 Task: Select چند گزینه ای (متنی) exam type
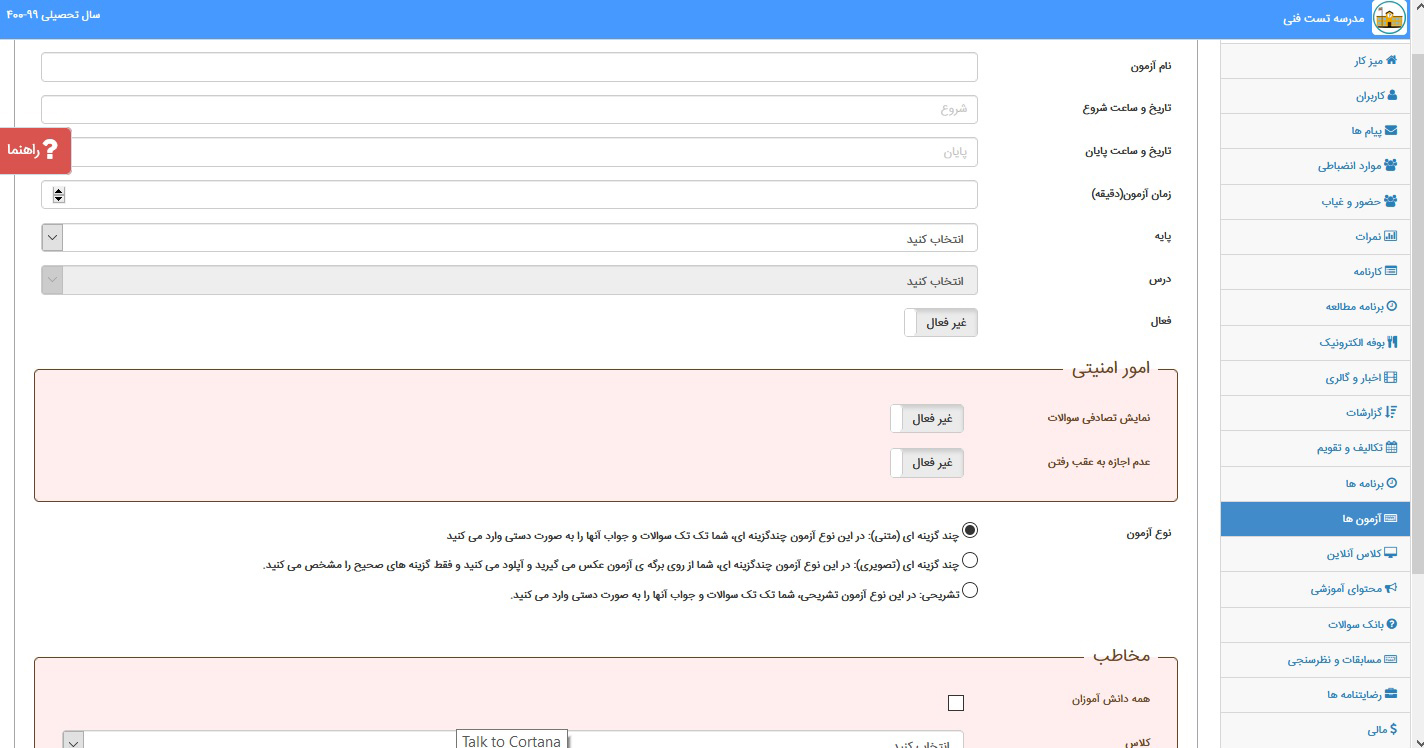[x=970, y=530]
